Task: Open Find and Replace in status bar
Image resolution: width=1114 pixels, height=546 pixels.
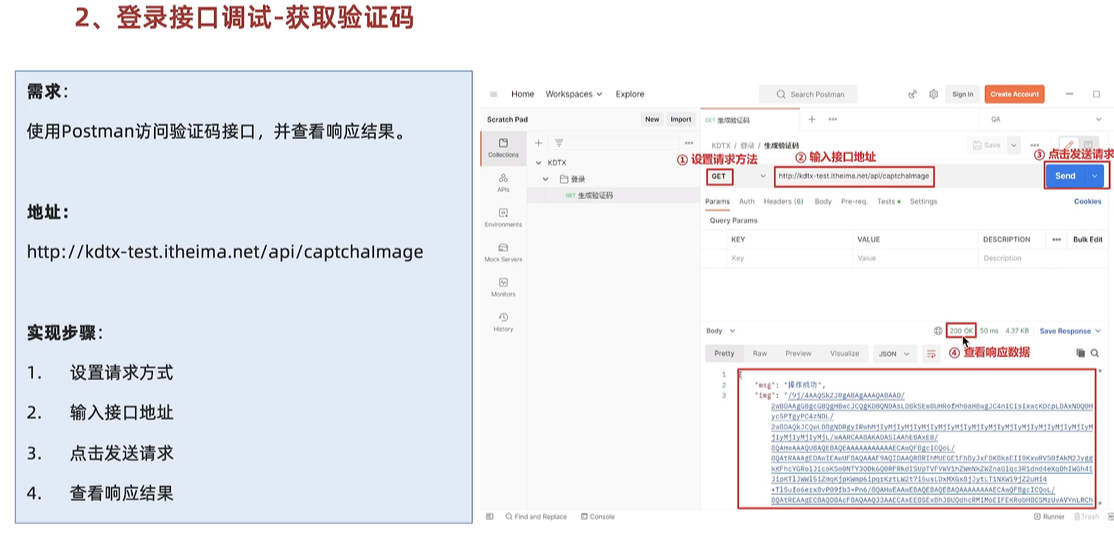Action: [x=536, y=517]
